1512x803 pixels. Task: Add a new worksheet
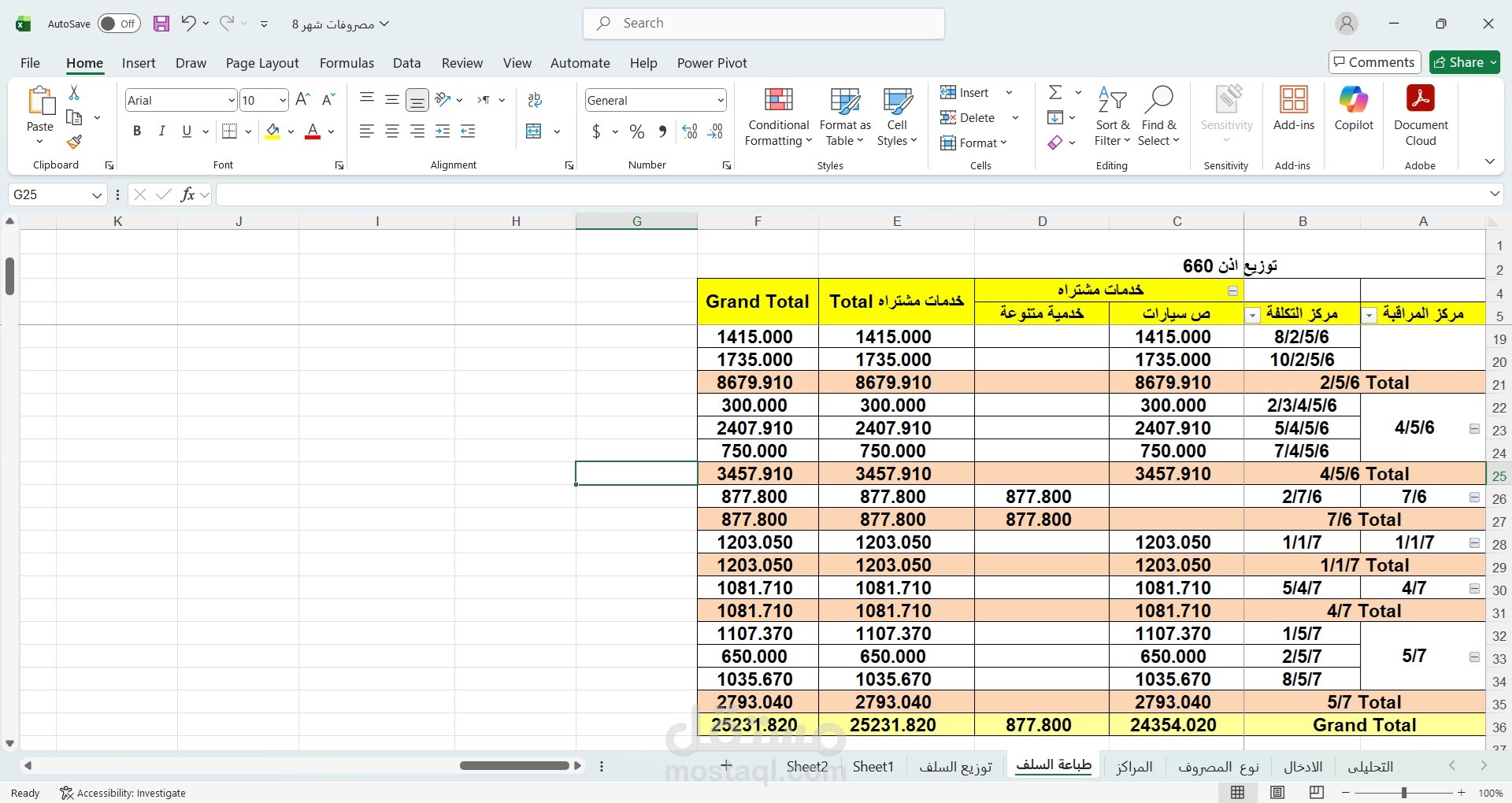click(725, 765)
